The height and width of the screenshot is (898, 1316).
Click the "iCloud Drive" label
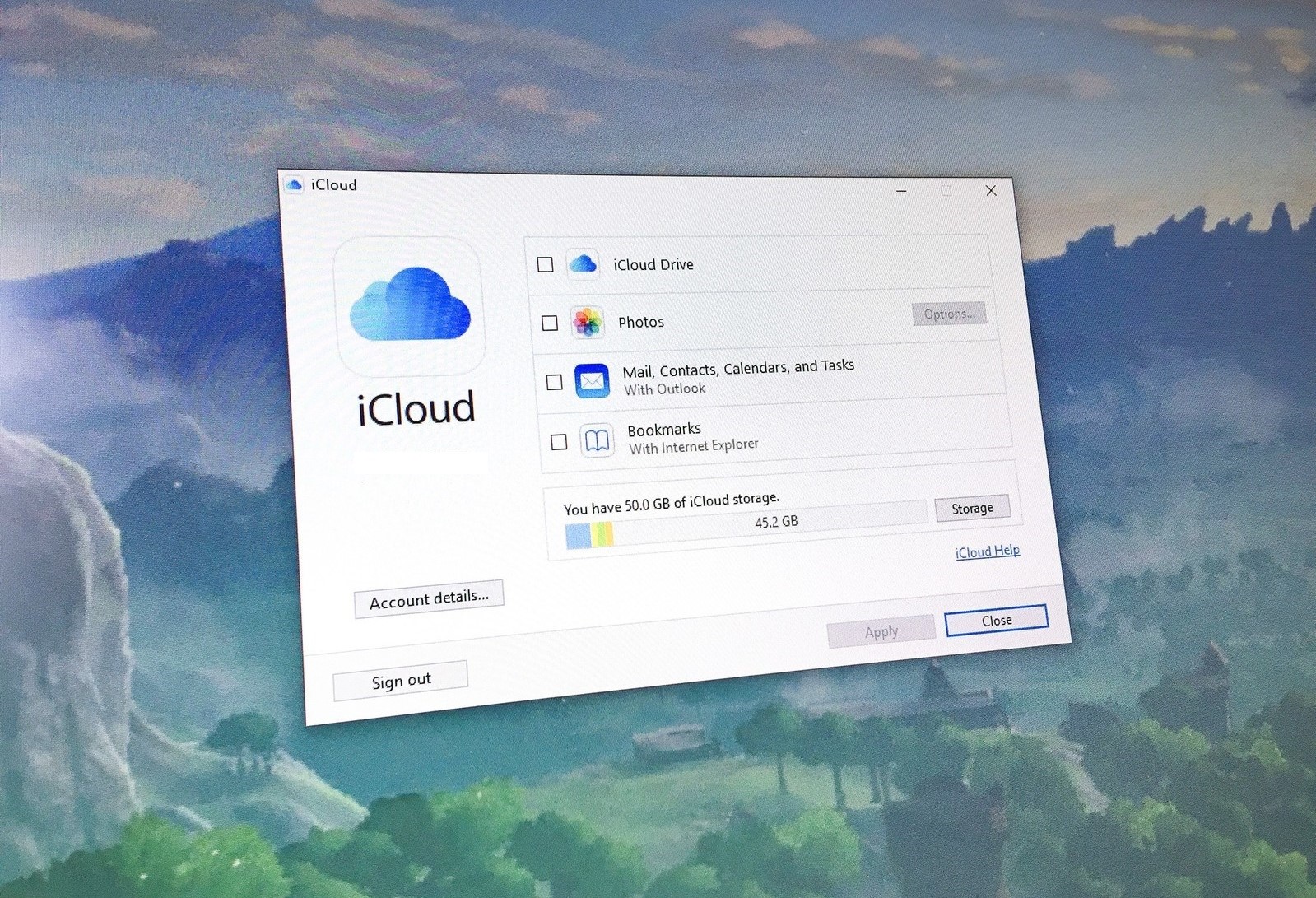pos(653,264)
